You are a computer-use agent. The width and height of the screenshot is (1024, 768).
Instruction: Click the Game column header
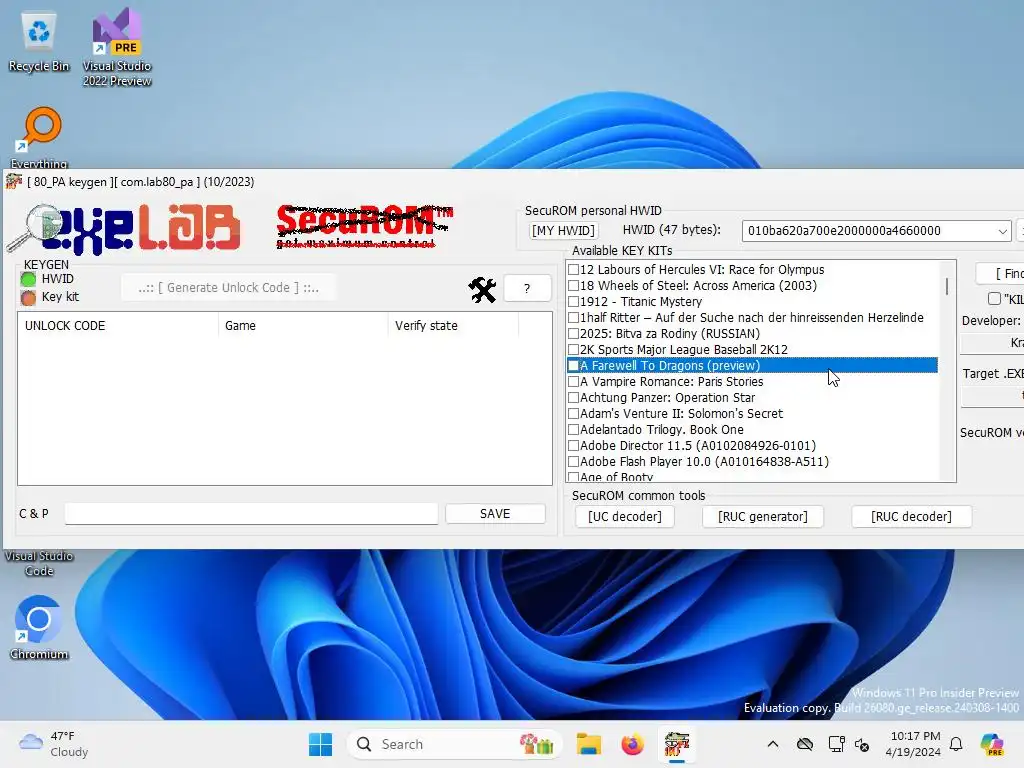coord(303,325)
